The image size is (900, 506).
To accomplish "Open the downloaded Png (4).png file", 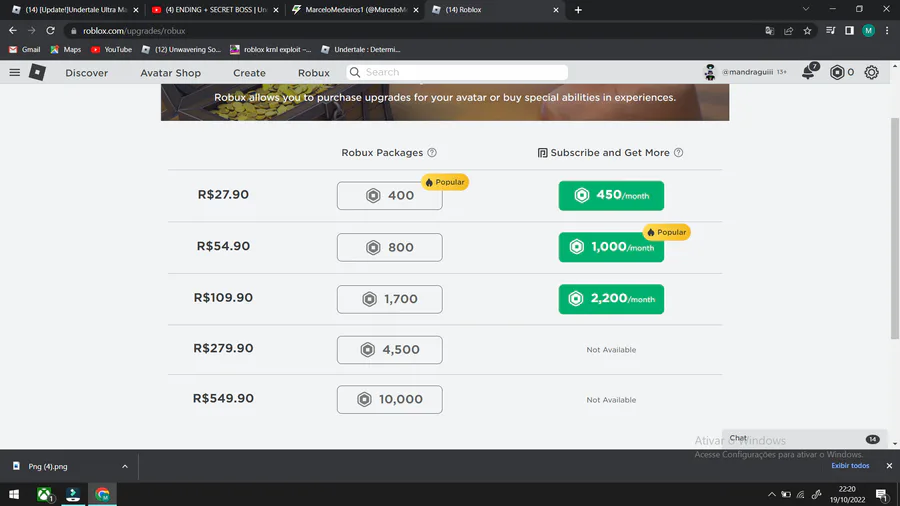I will pos(48,466).
